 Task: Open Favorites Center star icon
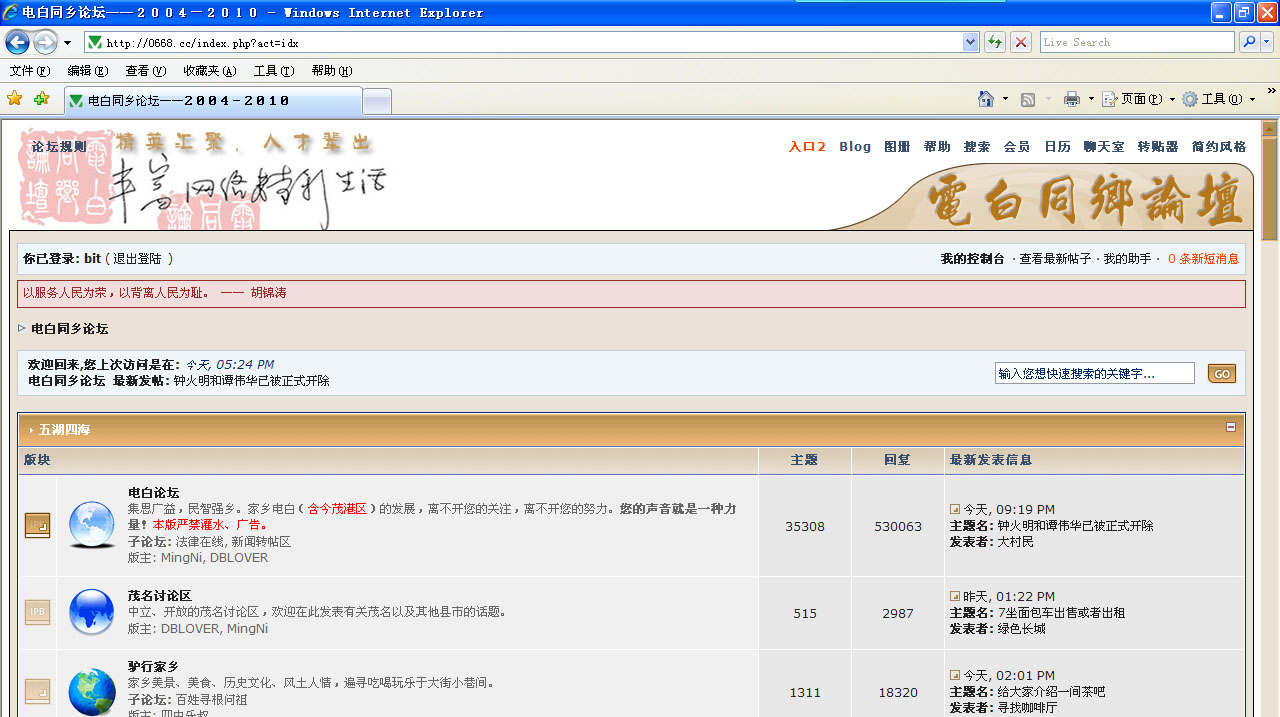(x=15, y=99)
